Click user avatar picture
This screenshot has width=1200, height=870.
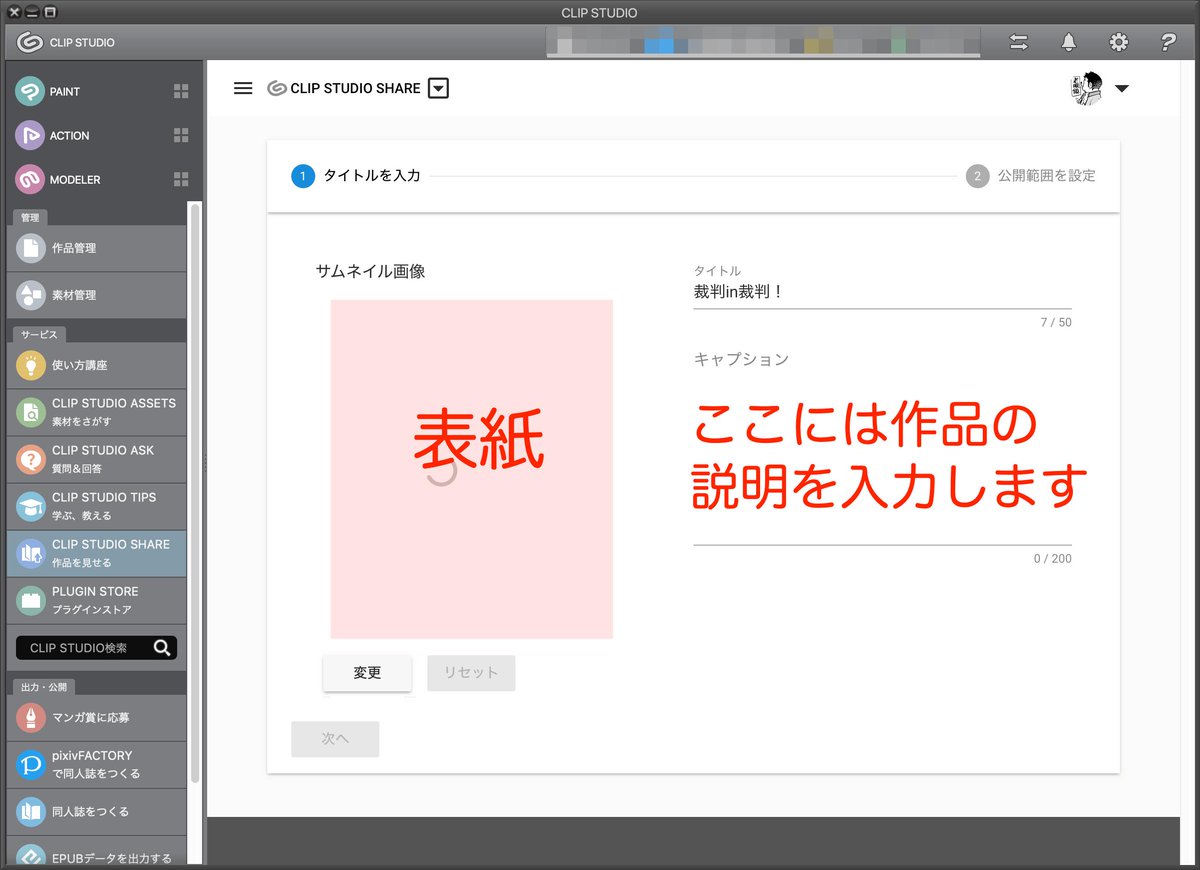click(1086, 88)
